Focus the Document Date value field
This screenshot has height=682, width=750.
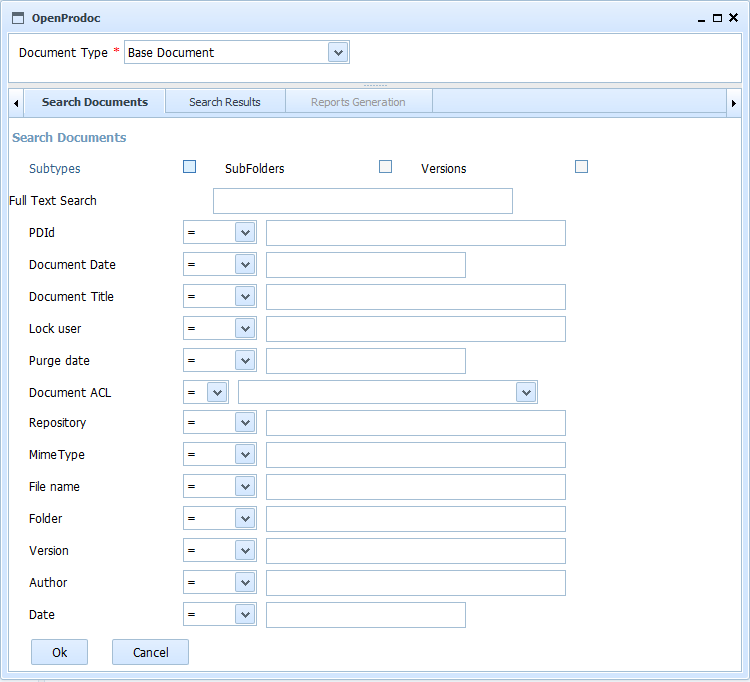[366, 265]
